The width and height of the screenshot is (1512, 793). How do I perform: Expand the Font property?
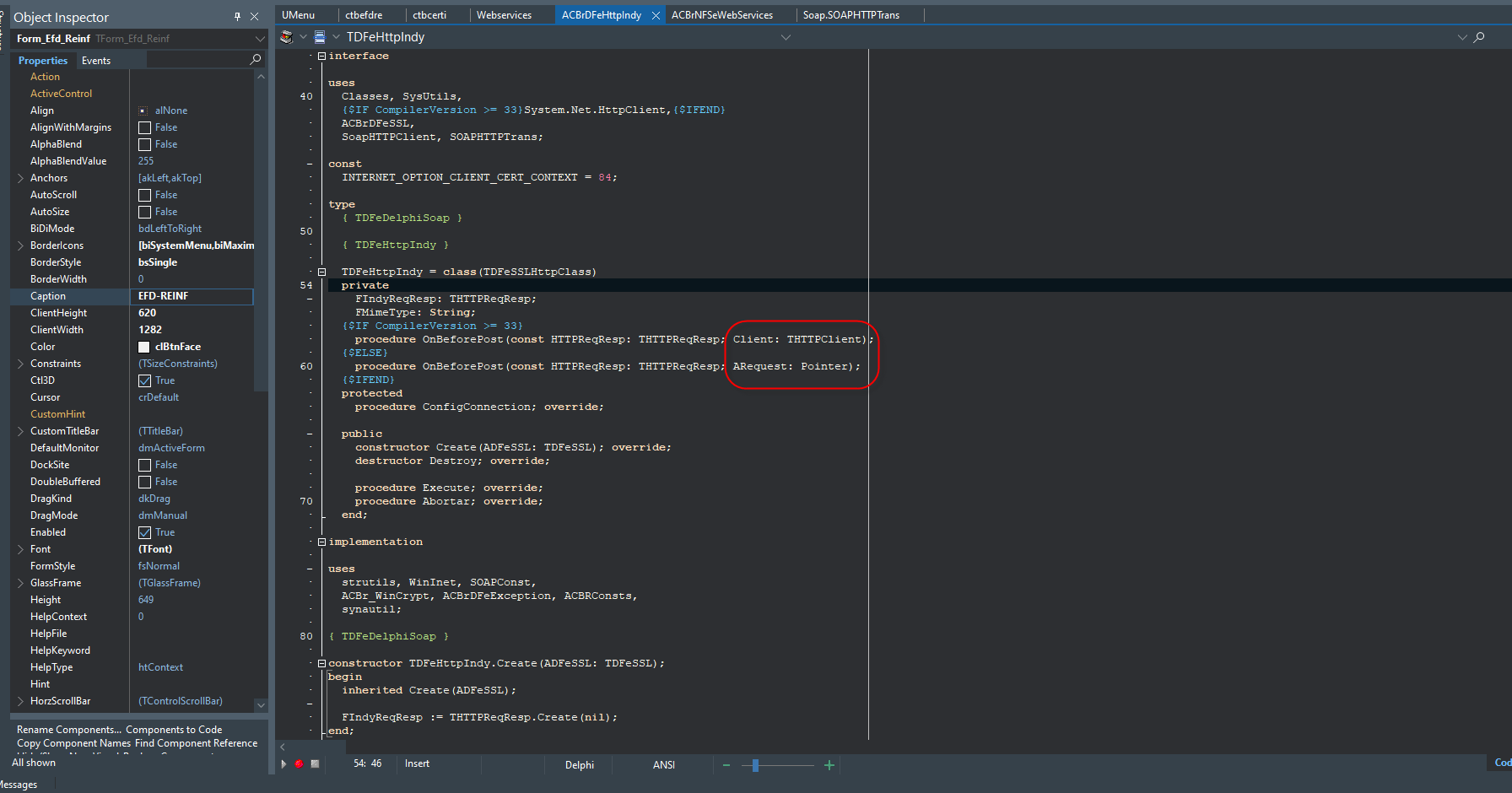point(20,549)
